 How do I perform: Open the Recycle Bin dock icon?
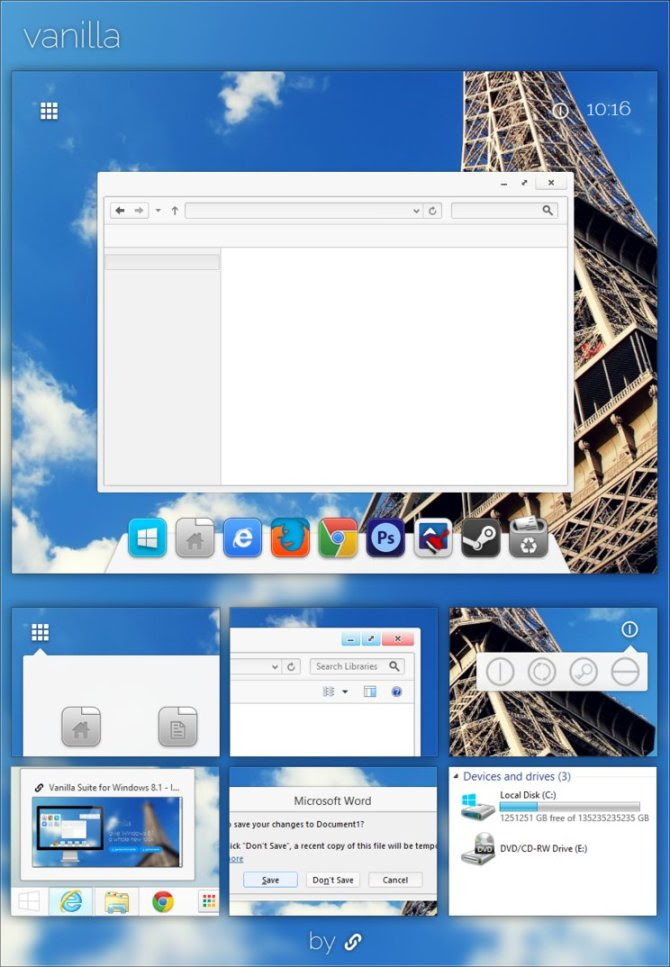coord(528,538)
